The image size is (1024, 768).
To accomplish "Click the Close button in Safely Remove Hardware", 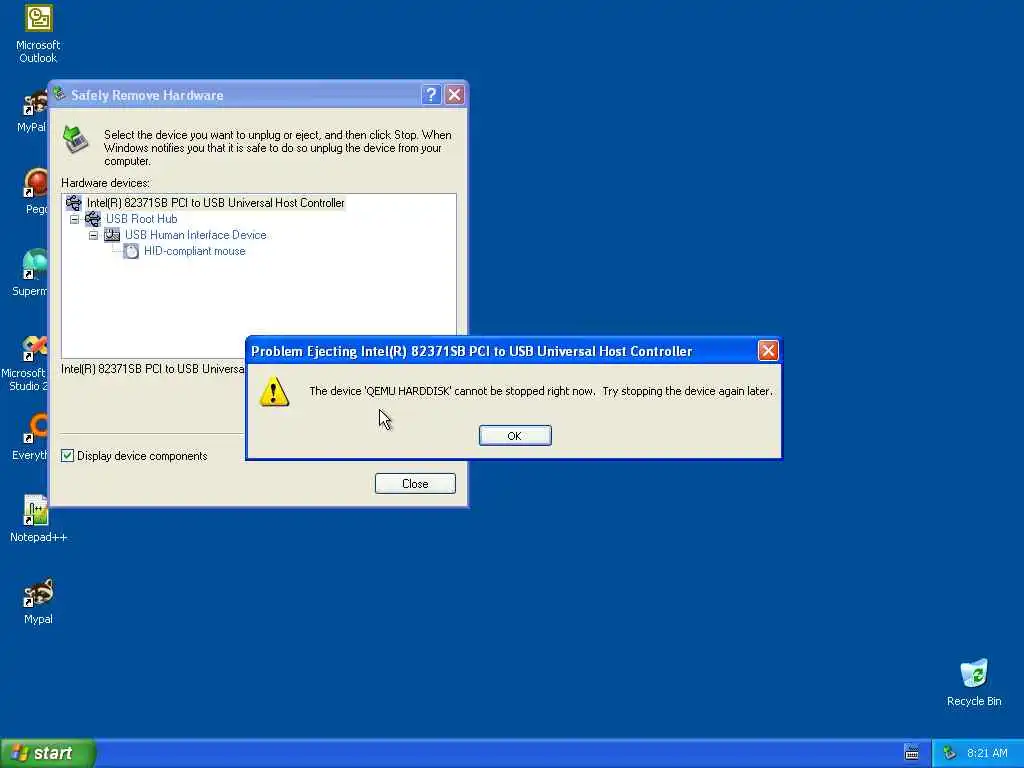I will click(x=415, y=484).
